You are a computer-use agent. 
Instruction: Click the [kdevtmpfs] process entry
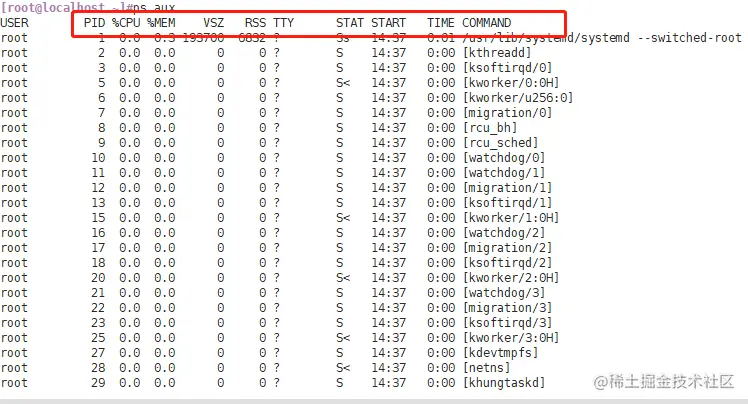pos(500,353)
